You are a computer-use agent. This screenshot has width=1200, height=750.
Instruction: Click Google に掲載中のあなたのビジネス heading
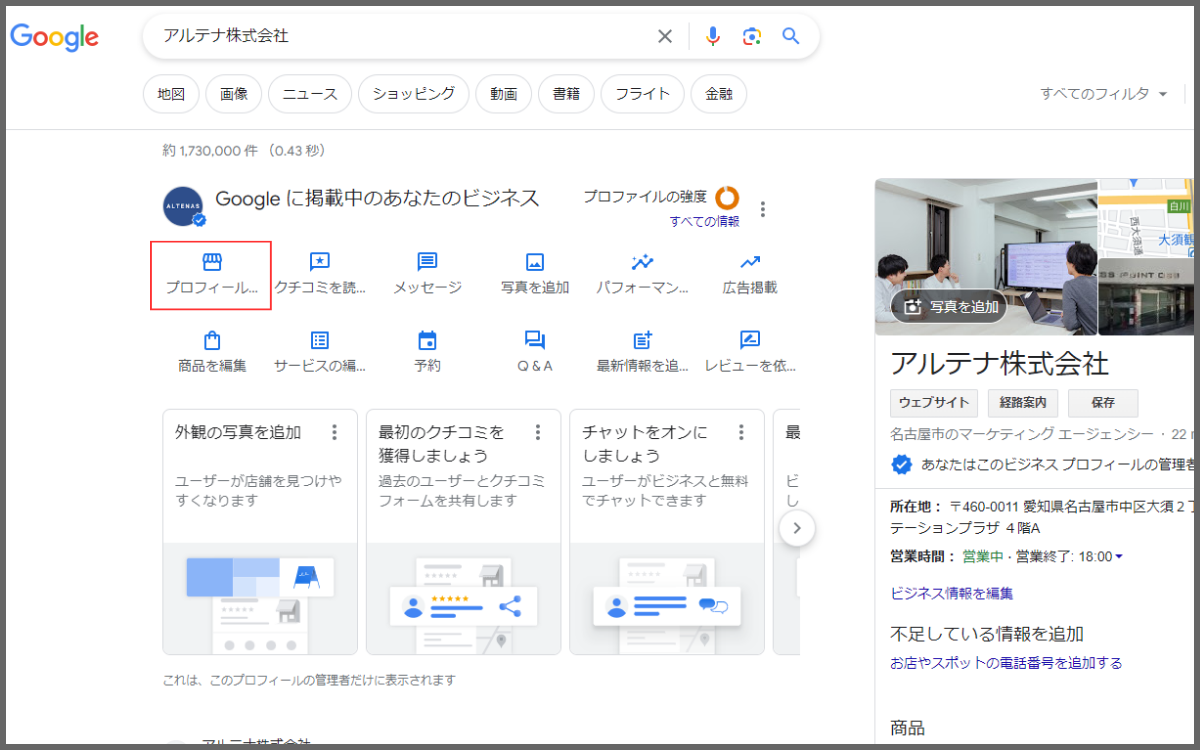point(377,198)
